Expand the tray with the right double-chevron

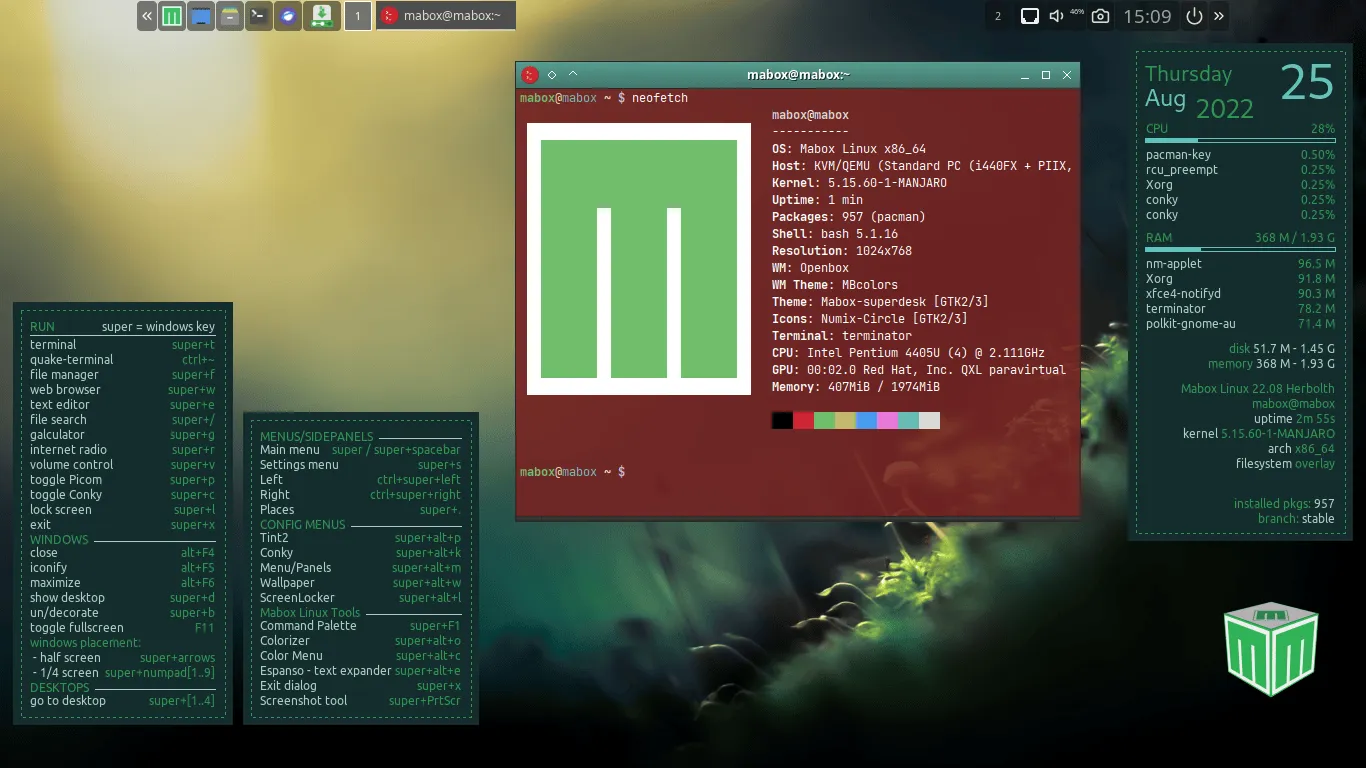coord(1219,16)
